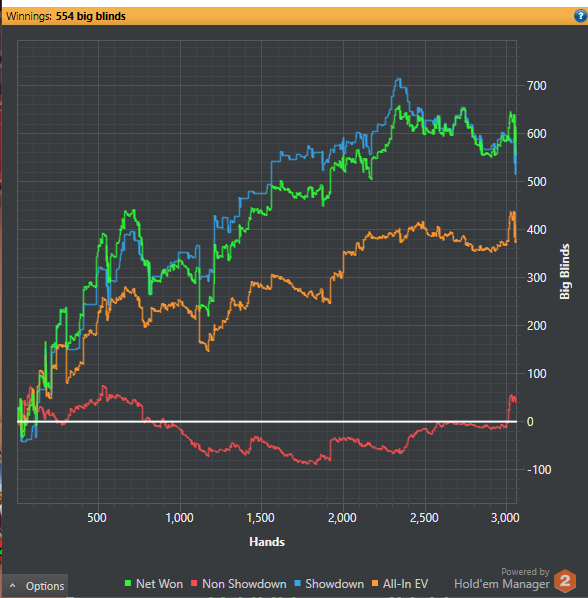Image resolution: width=588 pixels, height=598 pixels.
Task: Toggle the Net Won legend entry
Action: click(154, 584)
